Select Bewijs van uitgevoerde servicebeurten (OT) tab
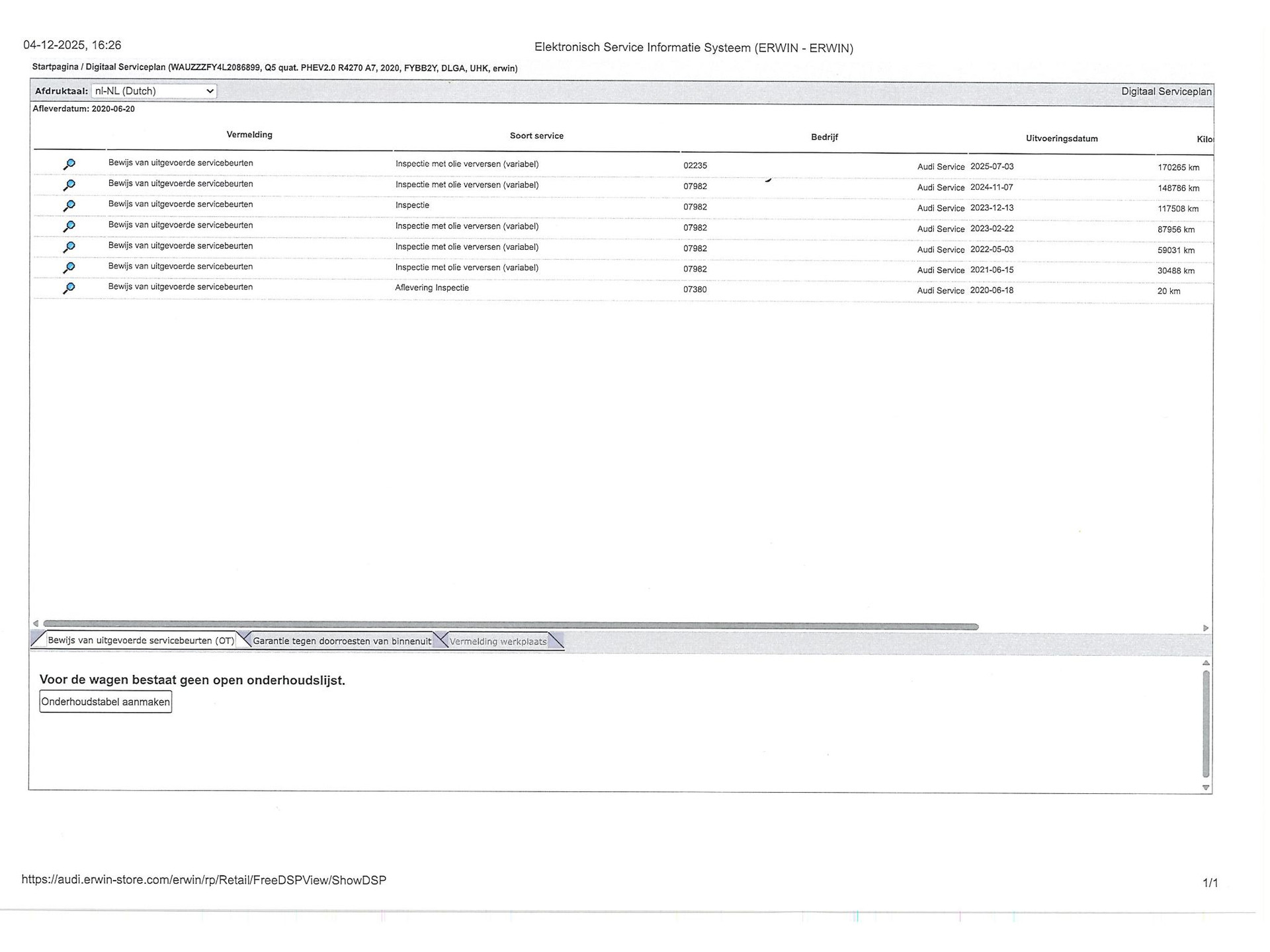The height and width of the screenshot is (952, 1270). click(140, 640)
